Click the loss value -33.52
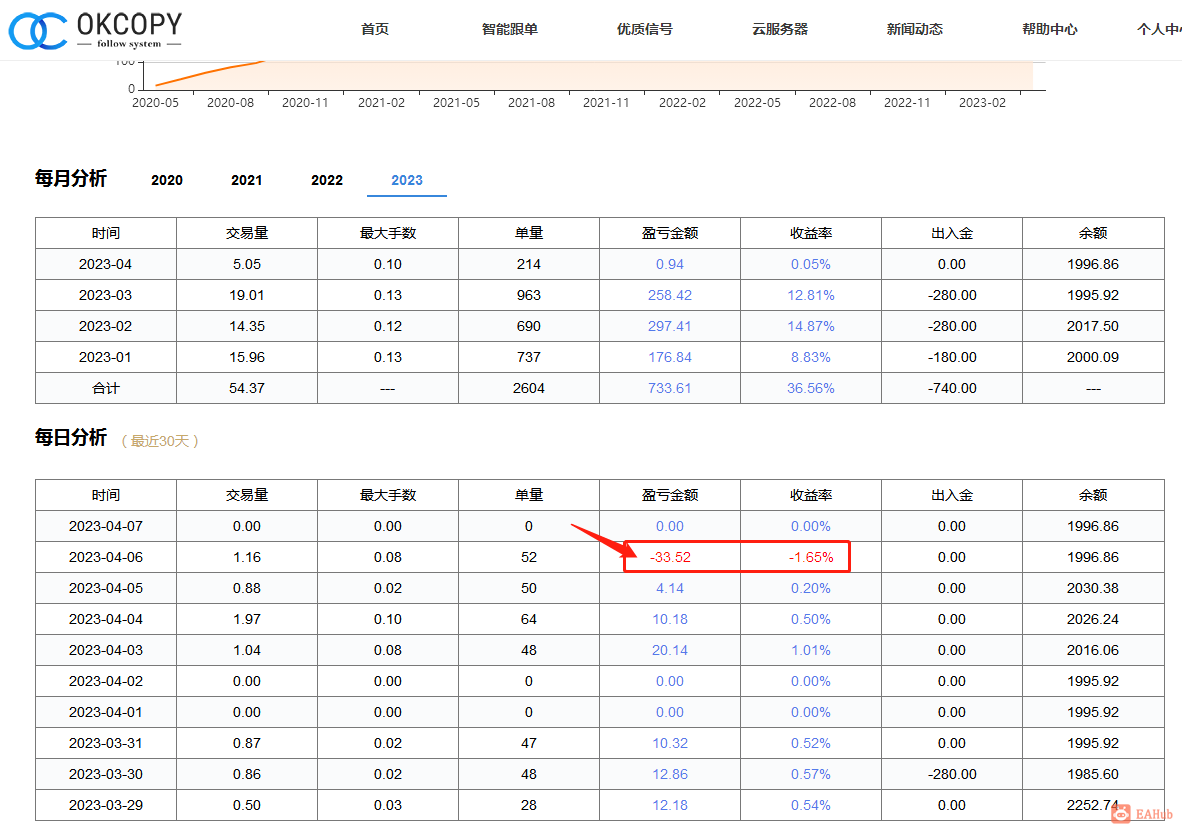The image size is (1182, 829). pyautogui.click(x=669, y=557)
